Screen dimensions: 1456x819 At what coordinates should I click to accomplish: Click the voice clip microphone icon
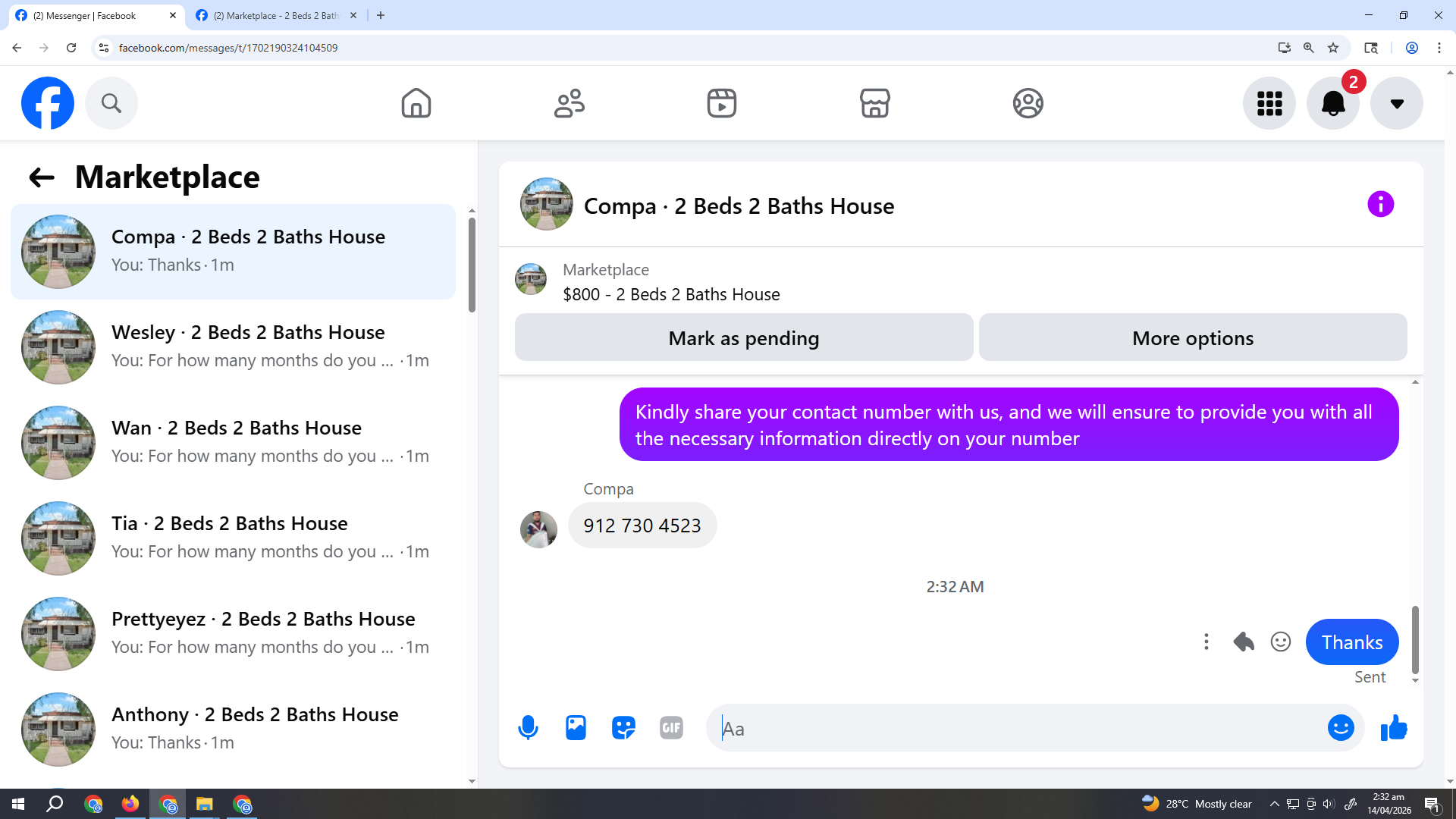[x=528, y=728]
